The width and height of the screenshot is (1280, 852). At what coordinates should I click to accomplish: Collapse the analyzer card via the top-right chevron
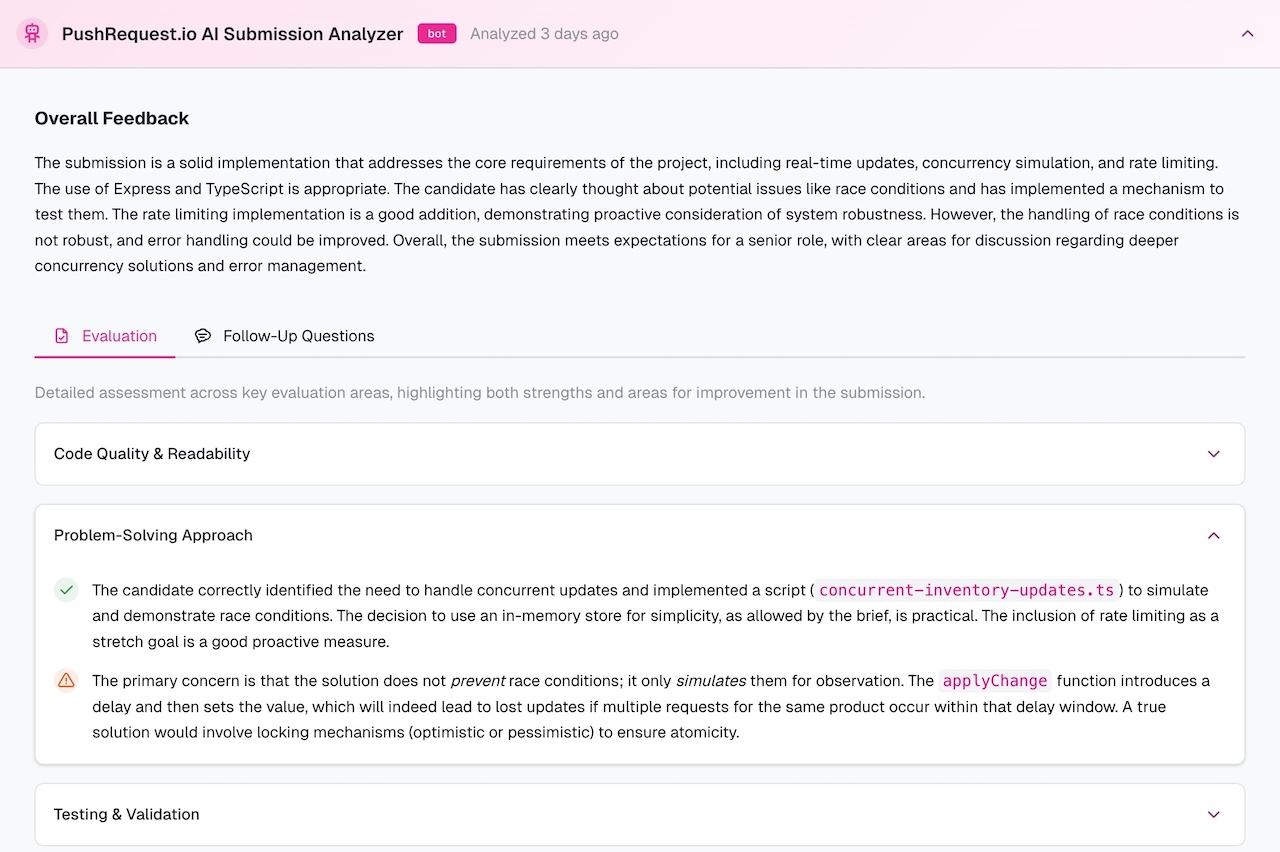point(1247,33)
